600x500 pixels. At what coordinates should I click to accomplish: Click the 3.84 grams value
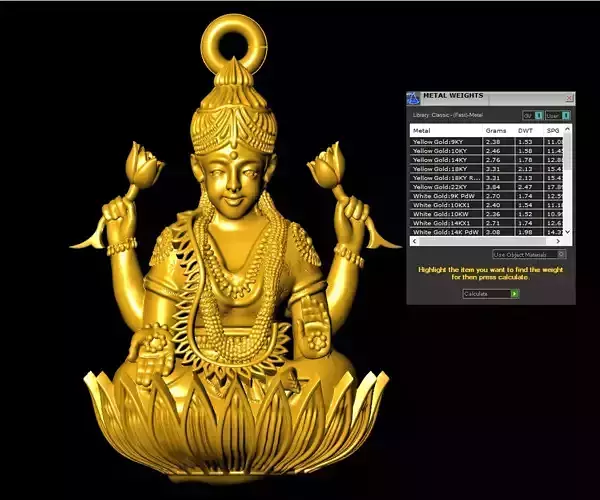coord(492,187)
